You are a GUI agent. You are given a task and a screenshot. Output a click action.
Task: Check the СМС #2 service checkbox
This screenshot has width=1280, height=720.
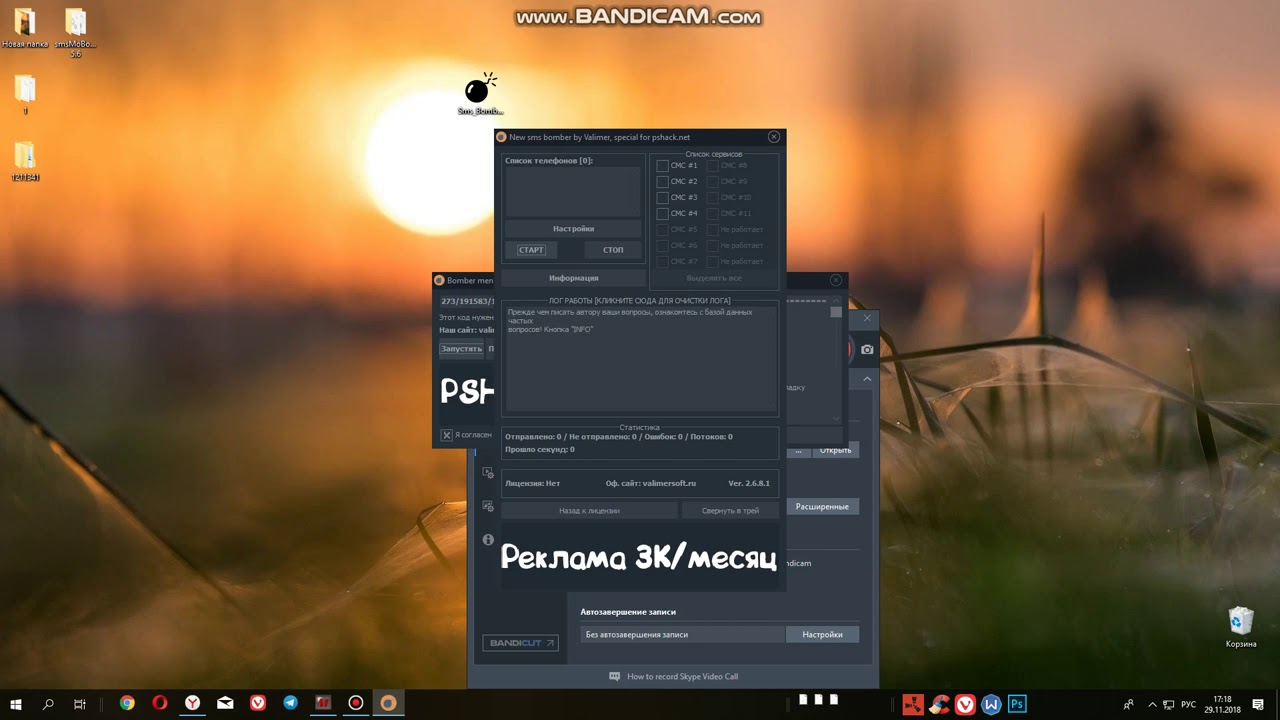662,182
